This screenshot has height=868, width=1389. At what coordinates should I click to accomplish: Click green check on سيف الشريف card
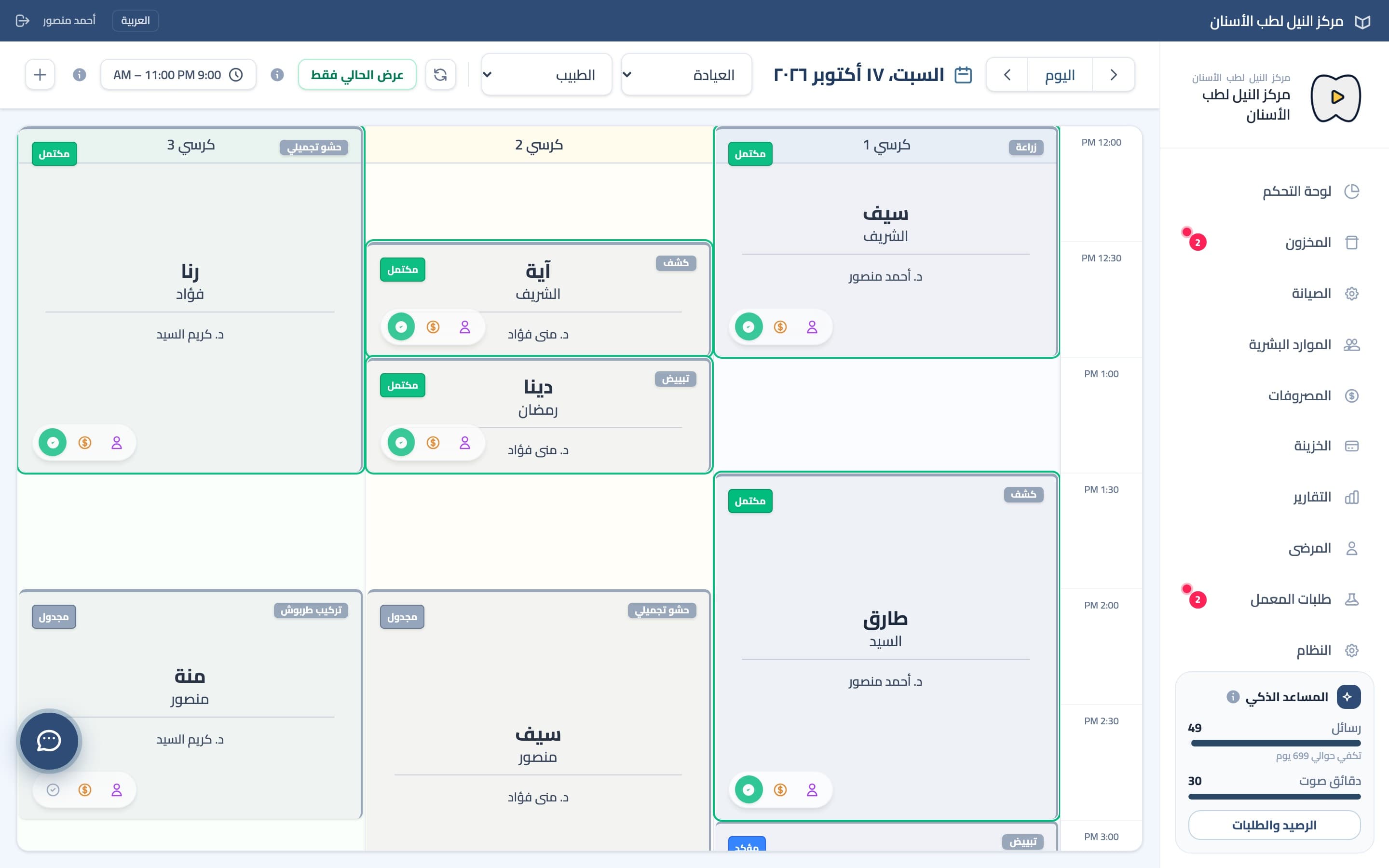(749, 327)
